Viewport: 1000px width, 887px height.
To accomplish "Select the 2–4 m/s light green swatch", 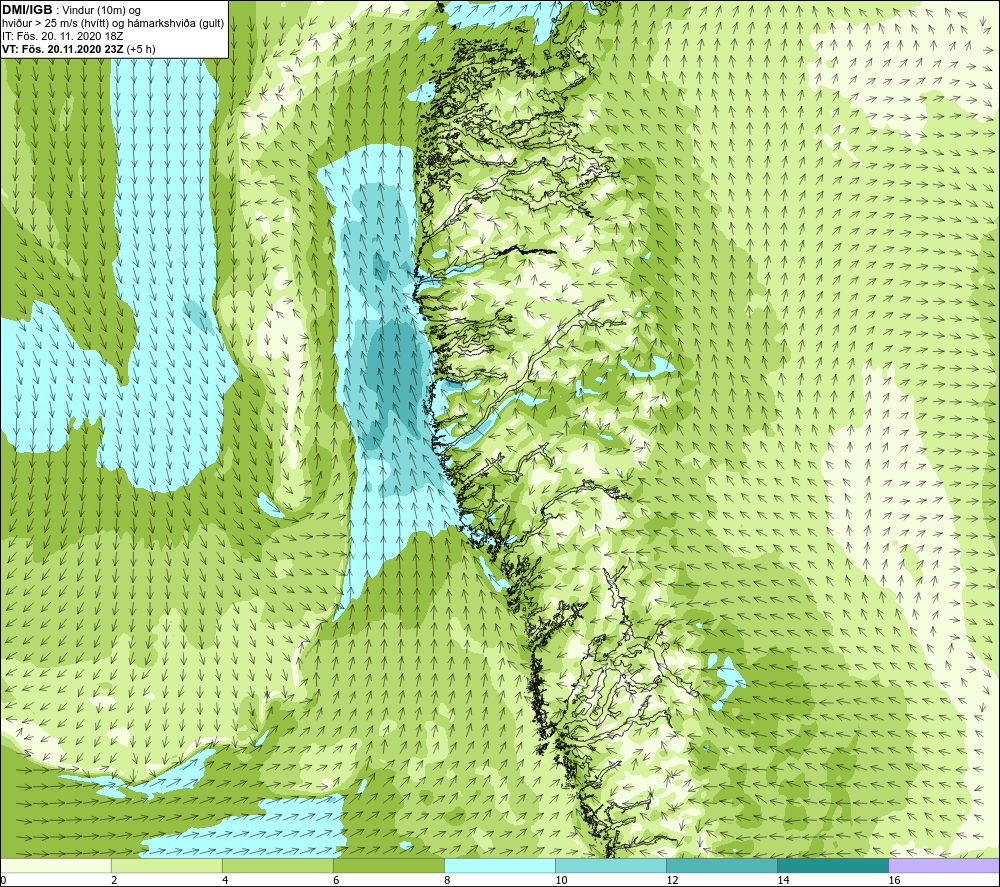I will [166, 865].
